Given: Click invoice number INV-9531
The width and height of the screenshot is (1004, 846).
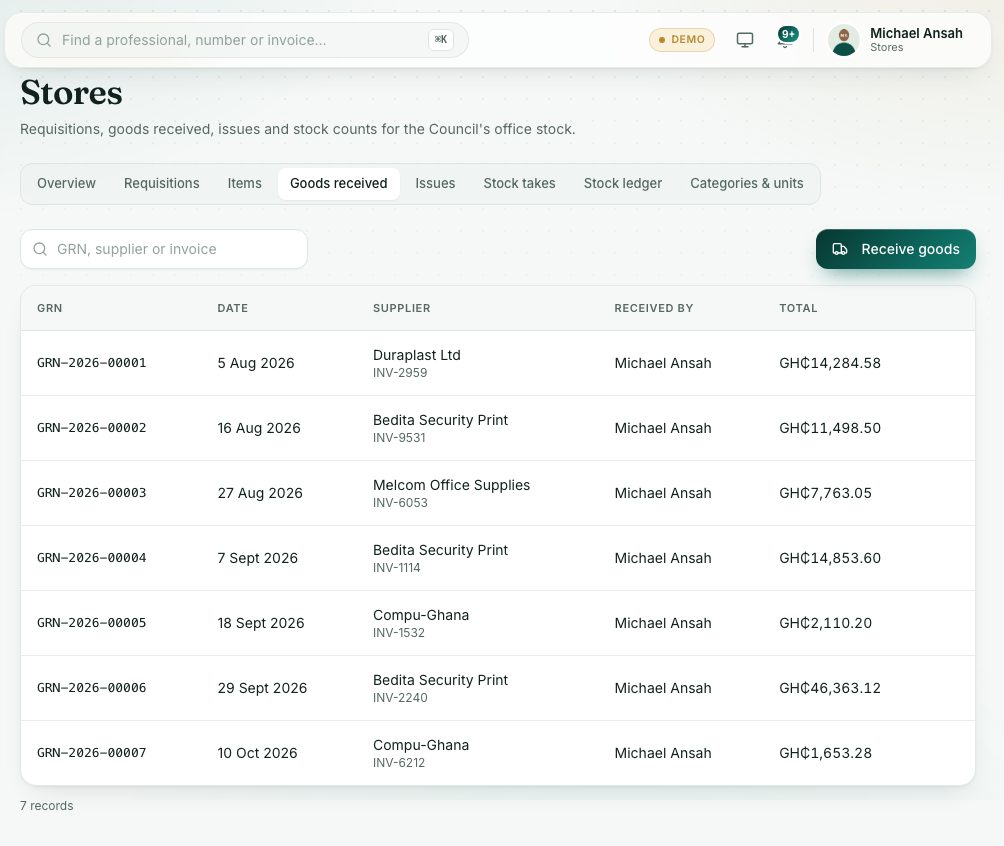Looking at the screenshot, I should pyautogui.click(x=399, y=438).
